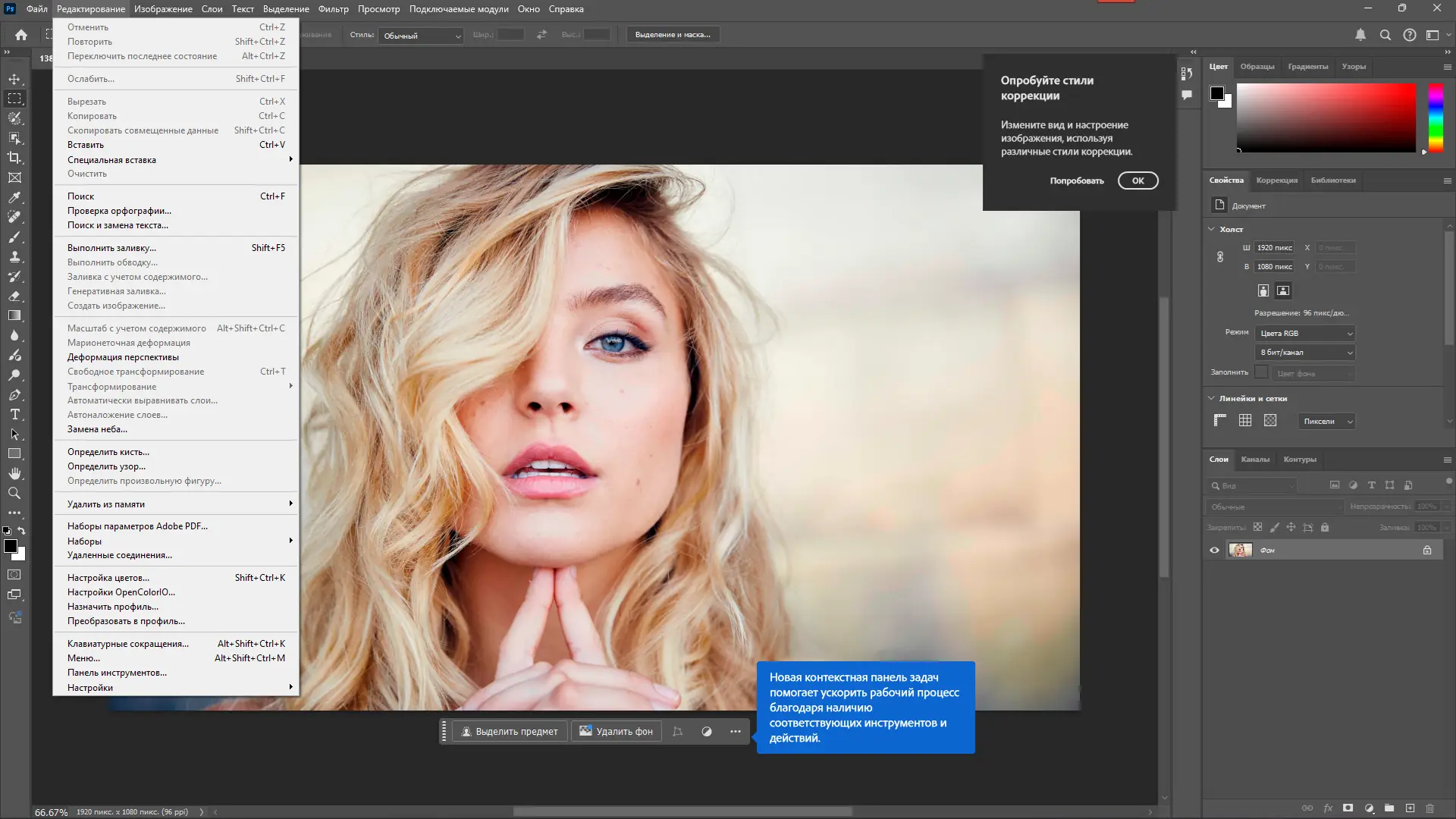
Task: Select the Crop tool in toolbar
Action: [14, 158]
